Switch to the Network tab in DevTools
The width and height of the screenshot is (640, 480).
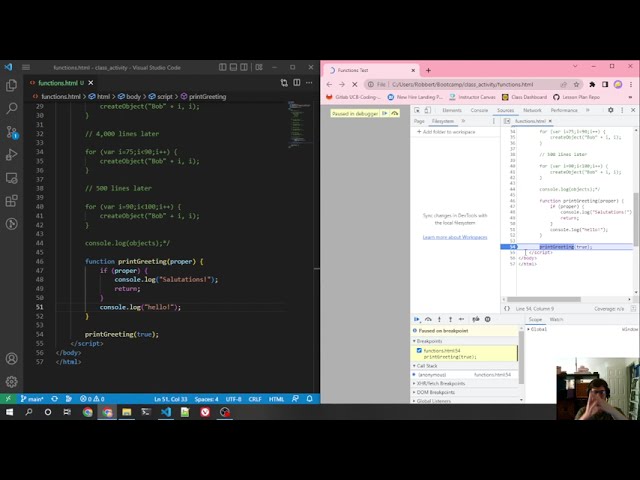[x=532, y=110]
